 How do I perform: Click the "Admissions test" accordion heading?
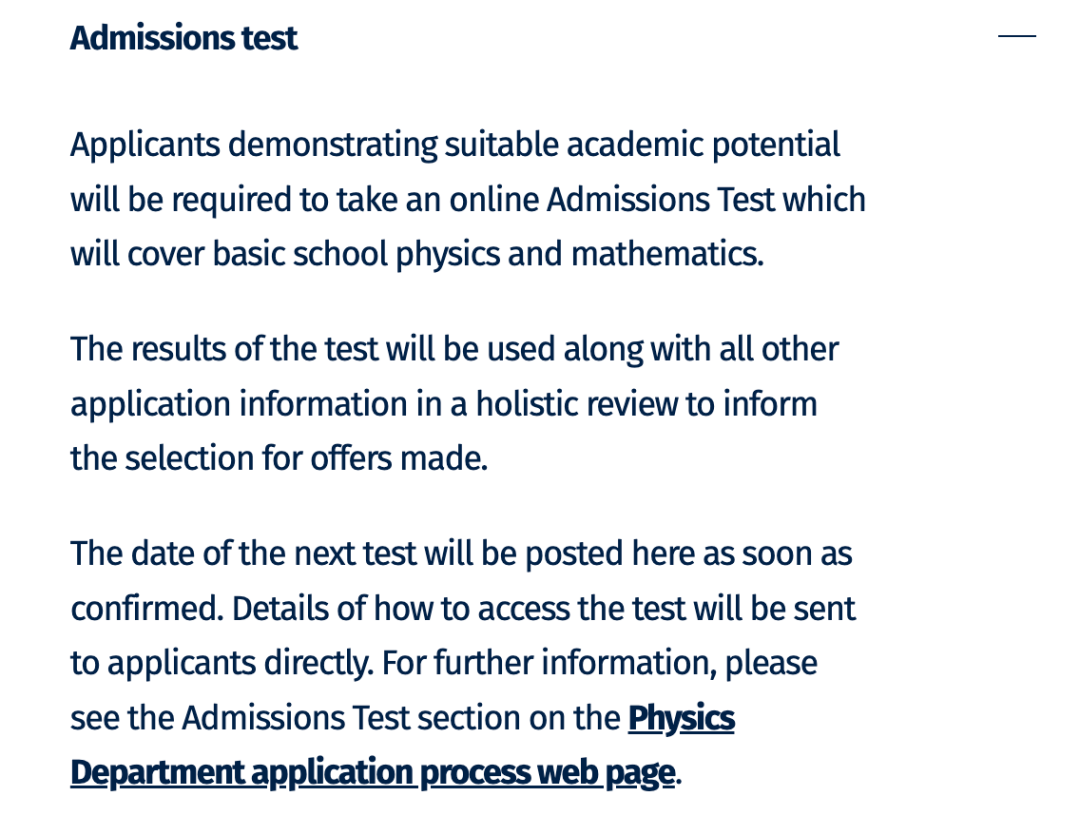(x=183, y=38)
